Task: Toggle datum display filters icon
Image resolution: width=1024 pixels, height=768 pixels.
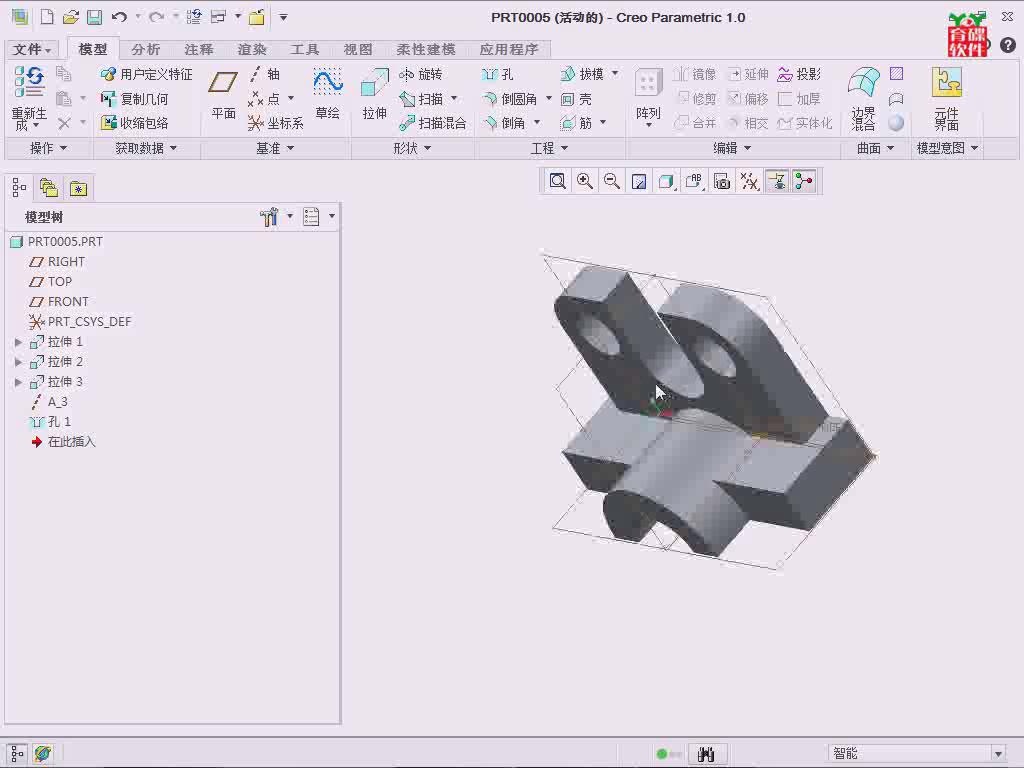Action: (x=749, y=181)
